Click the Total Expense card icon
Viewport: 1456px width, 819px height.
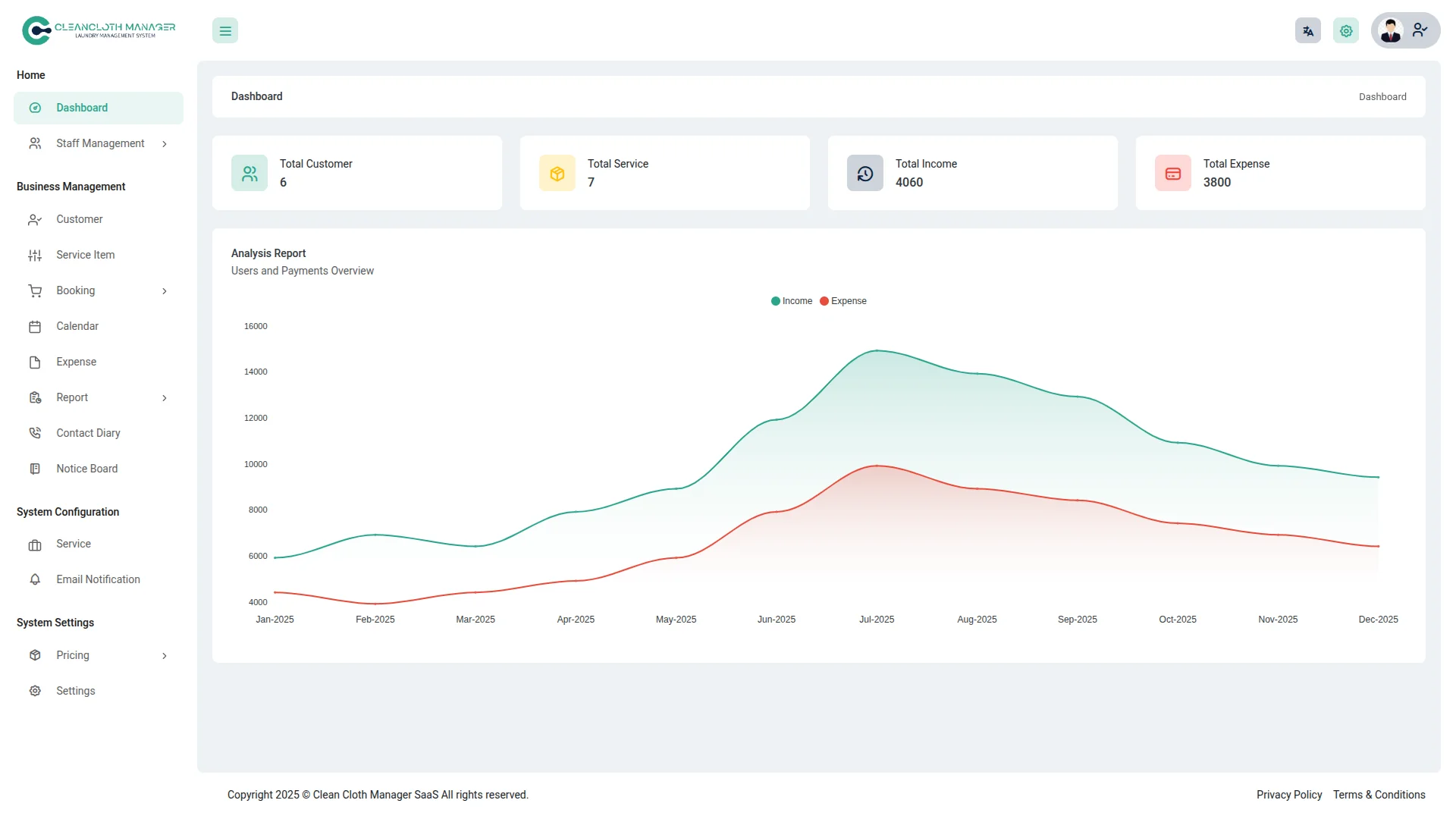[1173, 174]
